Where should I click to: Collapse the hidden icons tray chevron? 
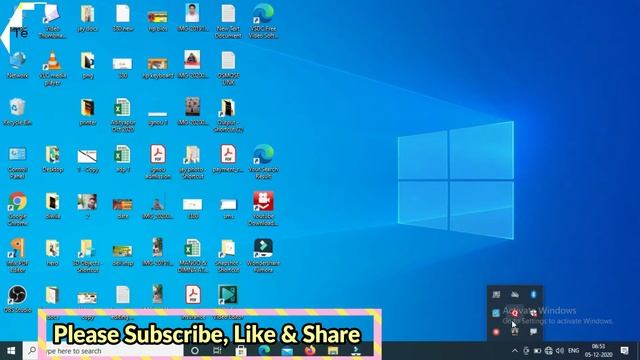pos(515,351)
